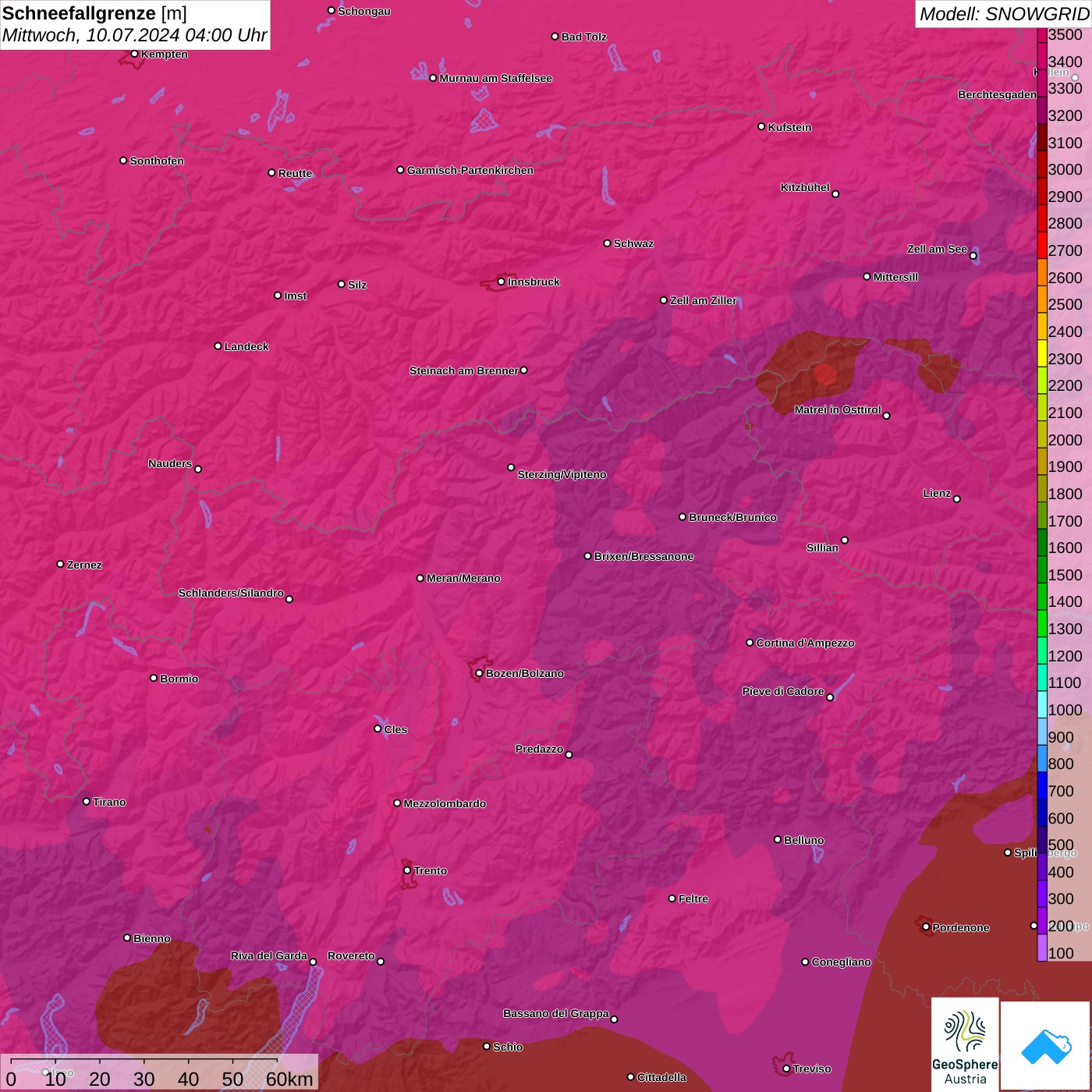Screen dimensions: 1092x1092
Task: Click the Kempten city marker dot
Action: 134,54
